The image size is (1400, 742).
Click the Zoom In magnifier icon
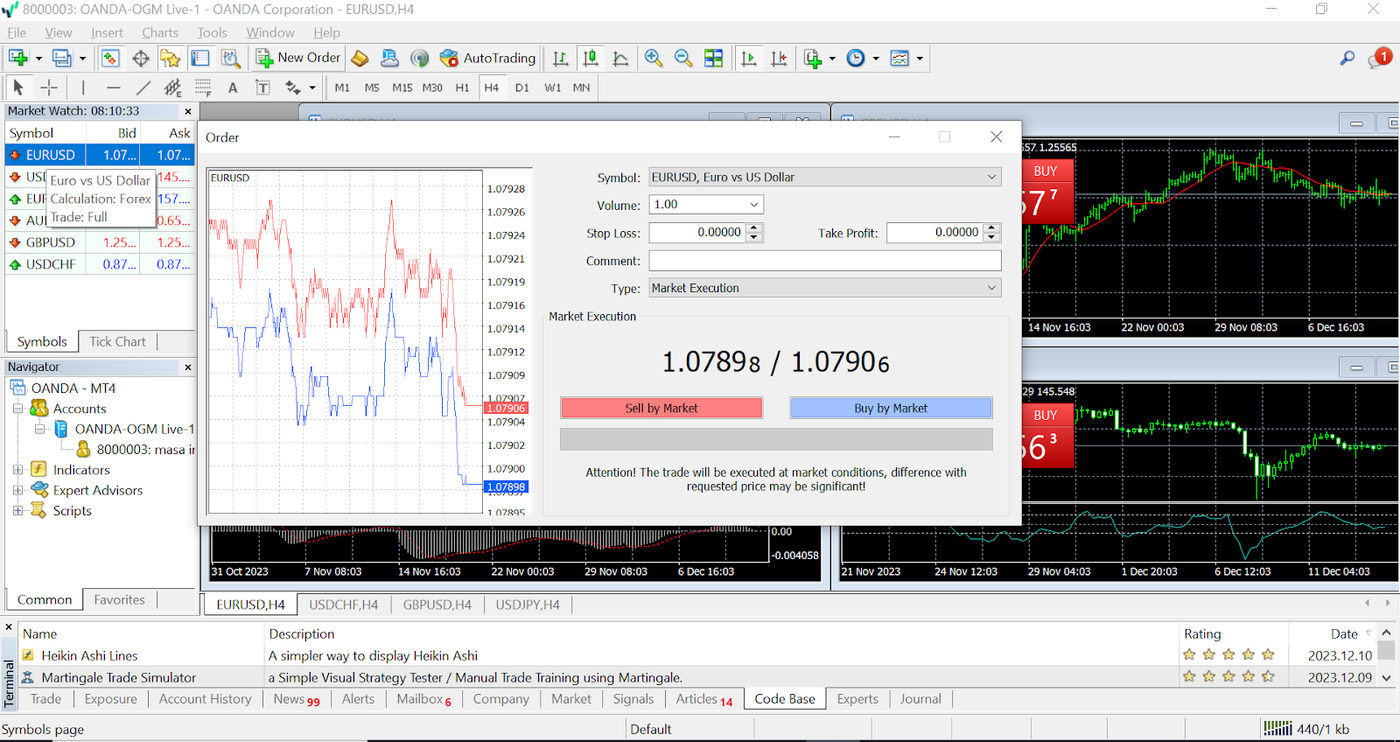653,58
